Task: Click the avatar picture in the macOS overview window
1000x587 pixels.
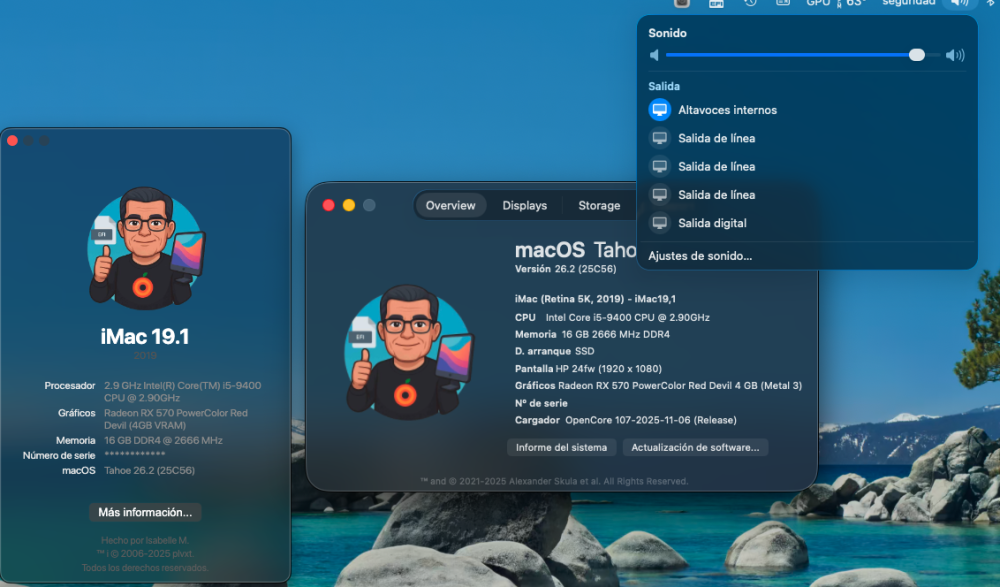Action: tap(408, 352)
